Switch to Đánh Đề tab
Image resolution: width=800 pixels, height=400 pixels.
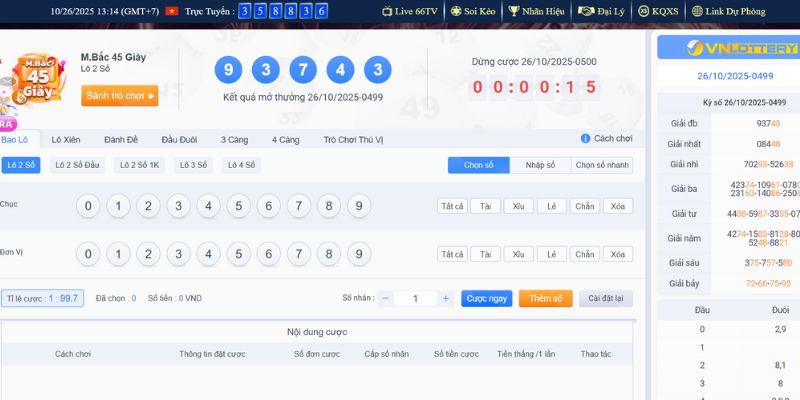(121, 140)
